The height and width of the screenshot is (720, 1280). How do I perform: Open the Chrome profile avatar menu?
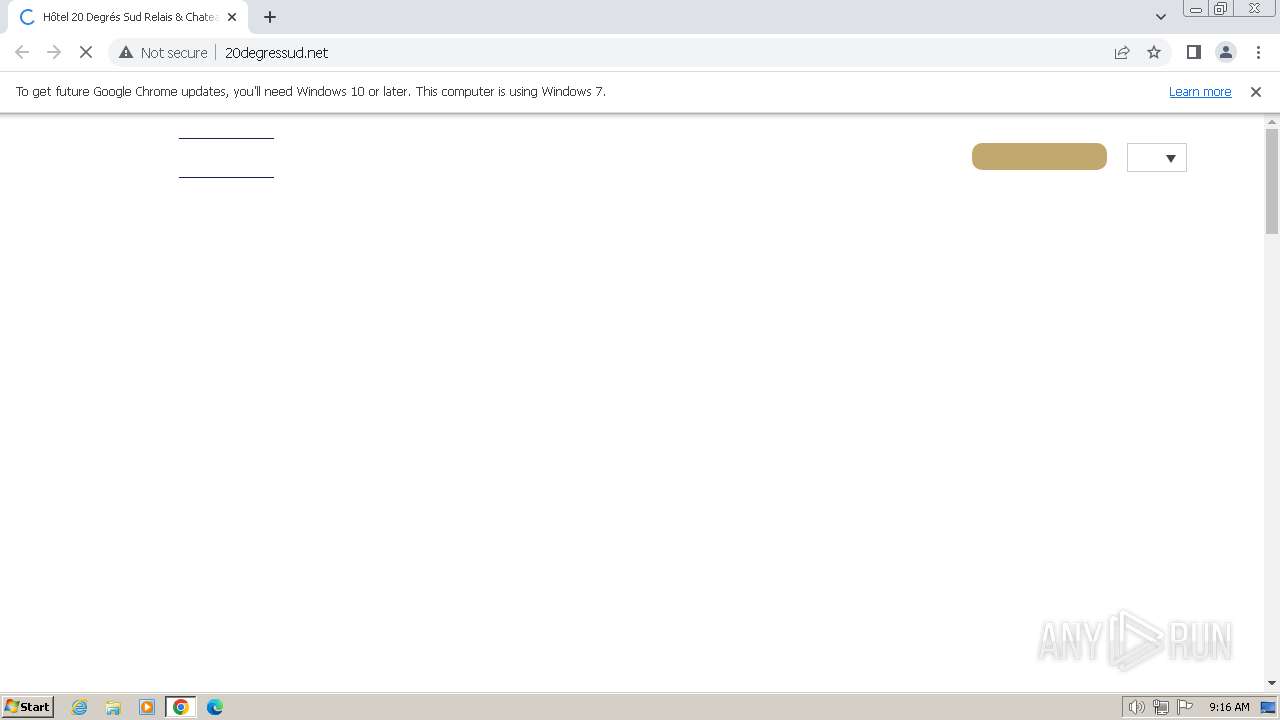1225,52
